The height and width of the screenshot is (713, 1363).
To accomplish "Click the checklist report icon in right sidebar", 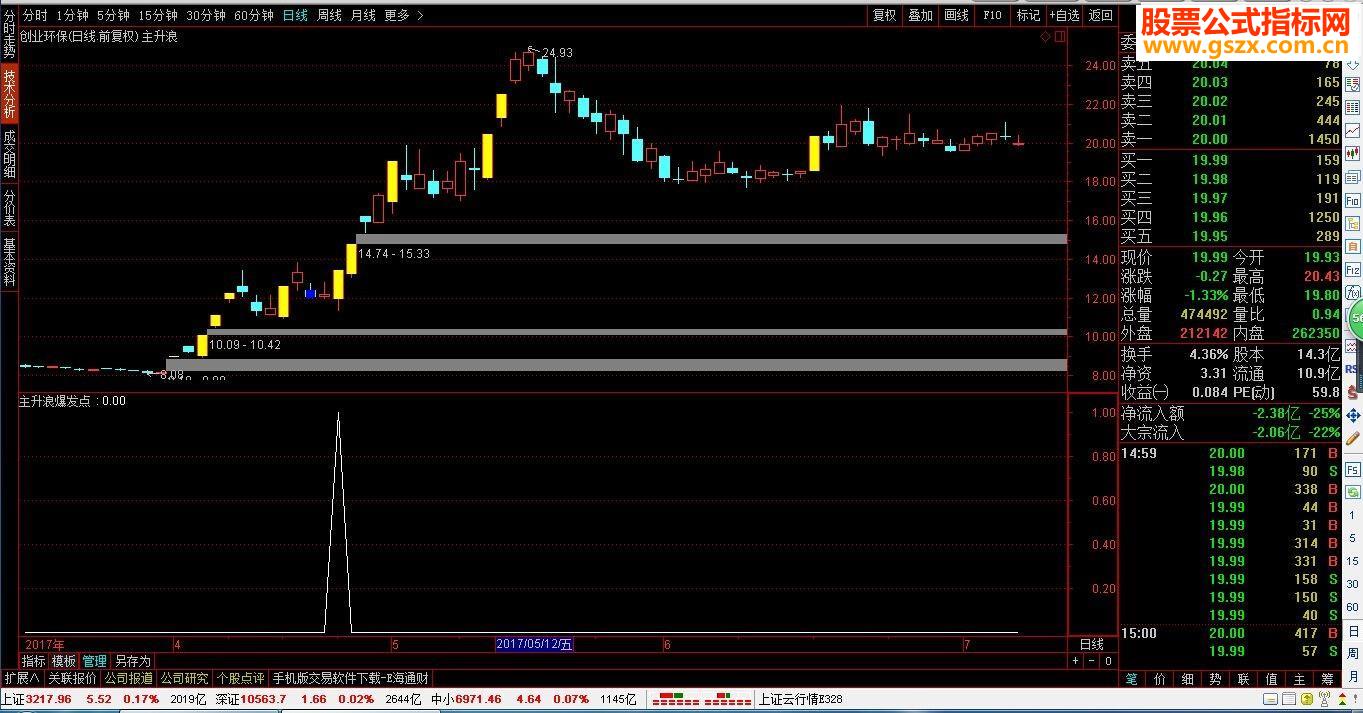I will 1352,84.
